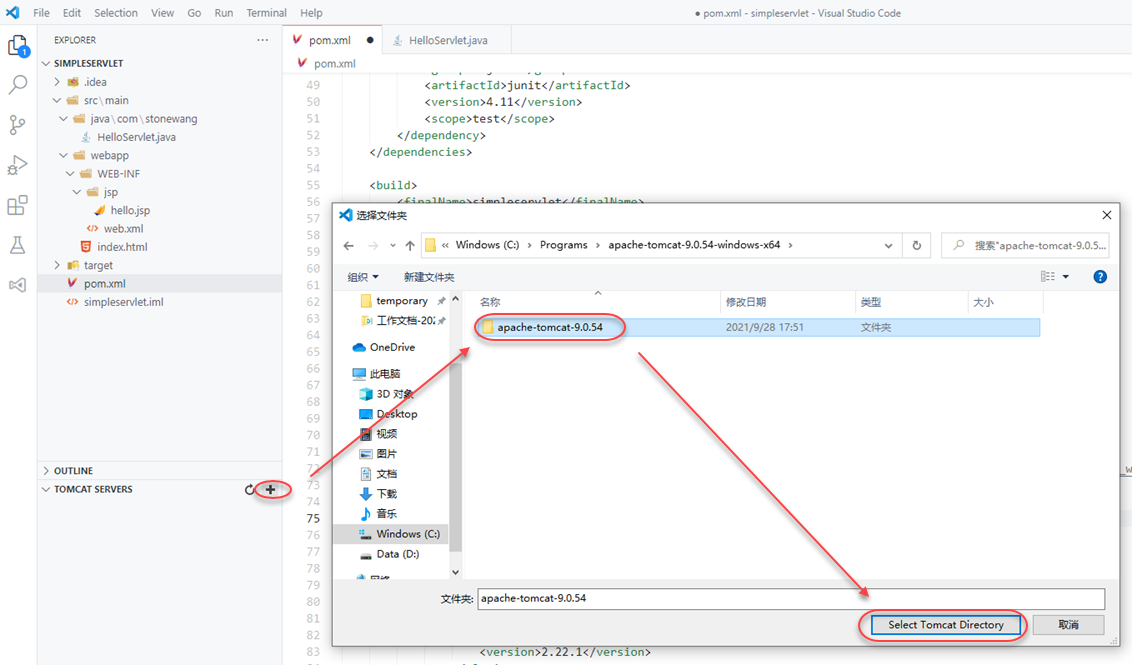Open index.html in the explorer tree

pos(122,247)
